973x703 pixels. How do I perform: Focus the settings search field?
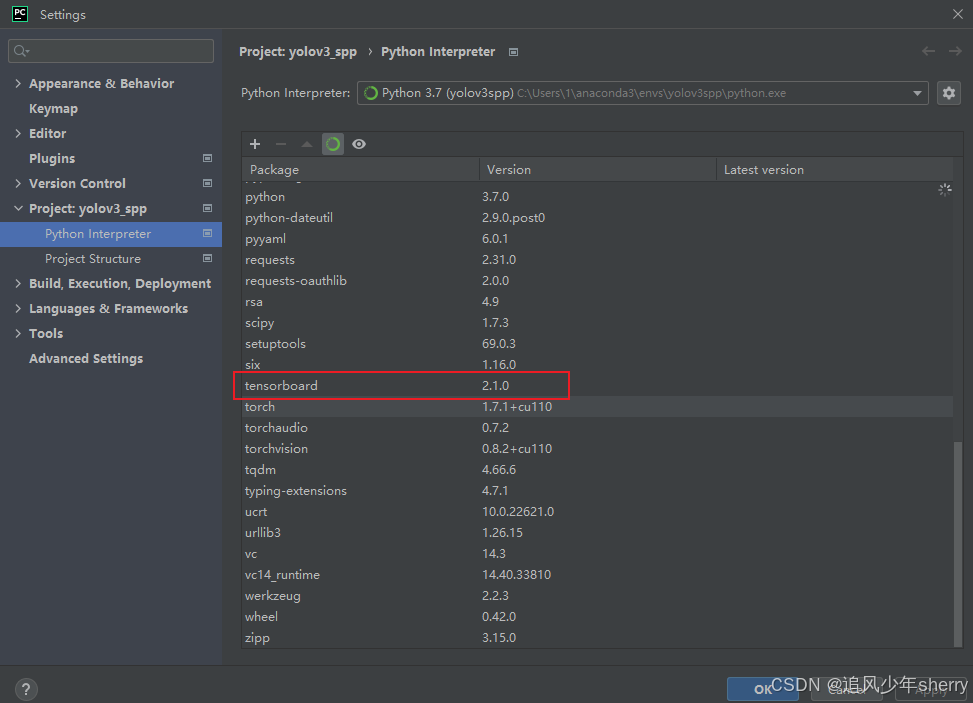111,51
